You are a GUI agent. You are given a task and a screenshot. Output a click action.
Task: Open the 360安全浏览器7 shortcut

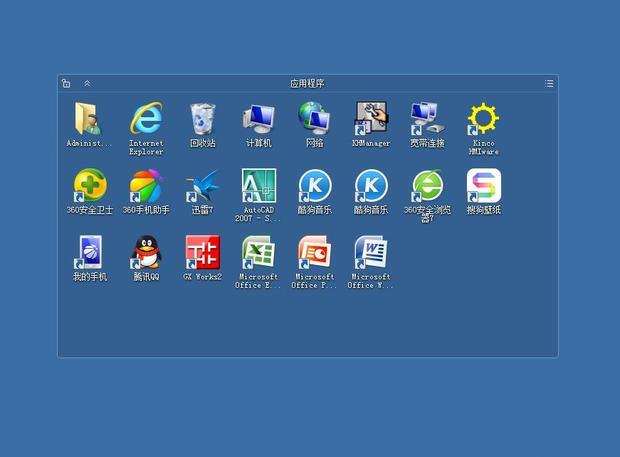pos(427,185)
